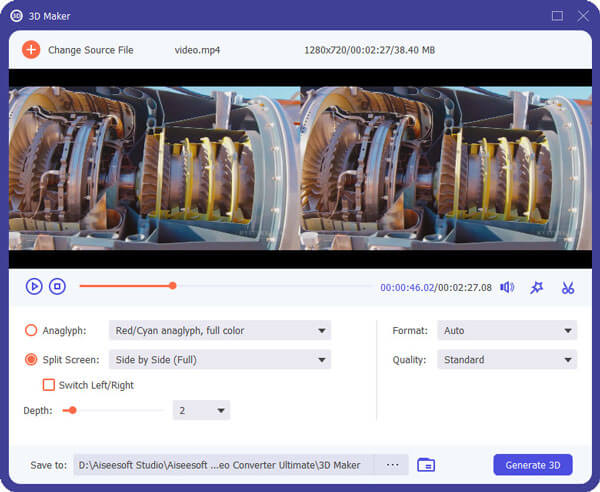Screen dimensions: 600x492
Task: Expand the Quality Standard dropdown
Action: click(507, 360)
